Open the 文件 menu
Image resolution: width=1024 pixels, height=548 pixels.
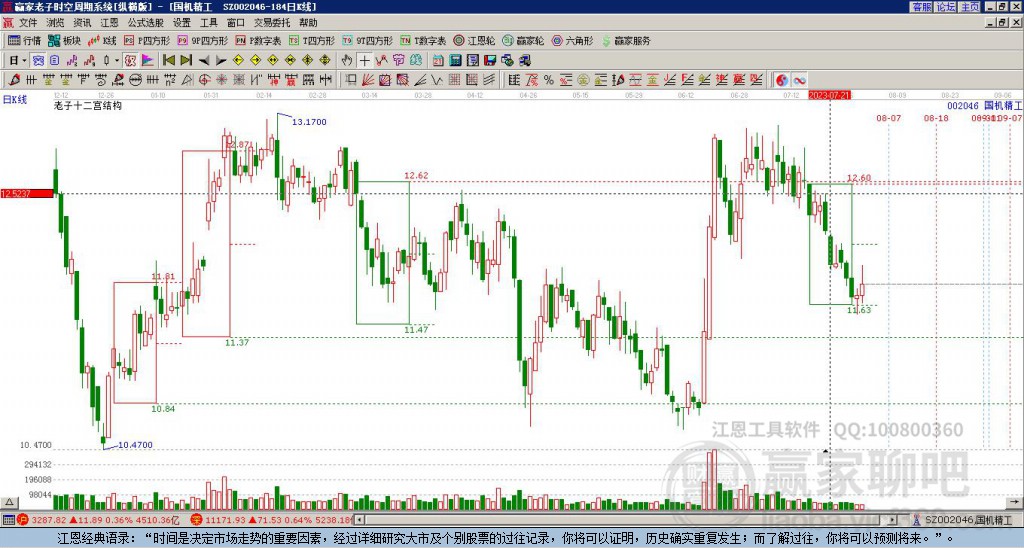(28, 23)
